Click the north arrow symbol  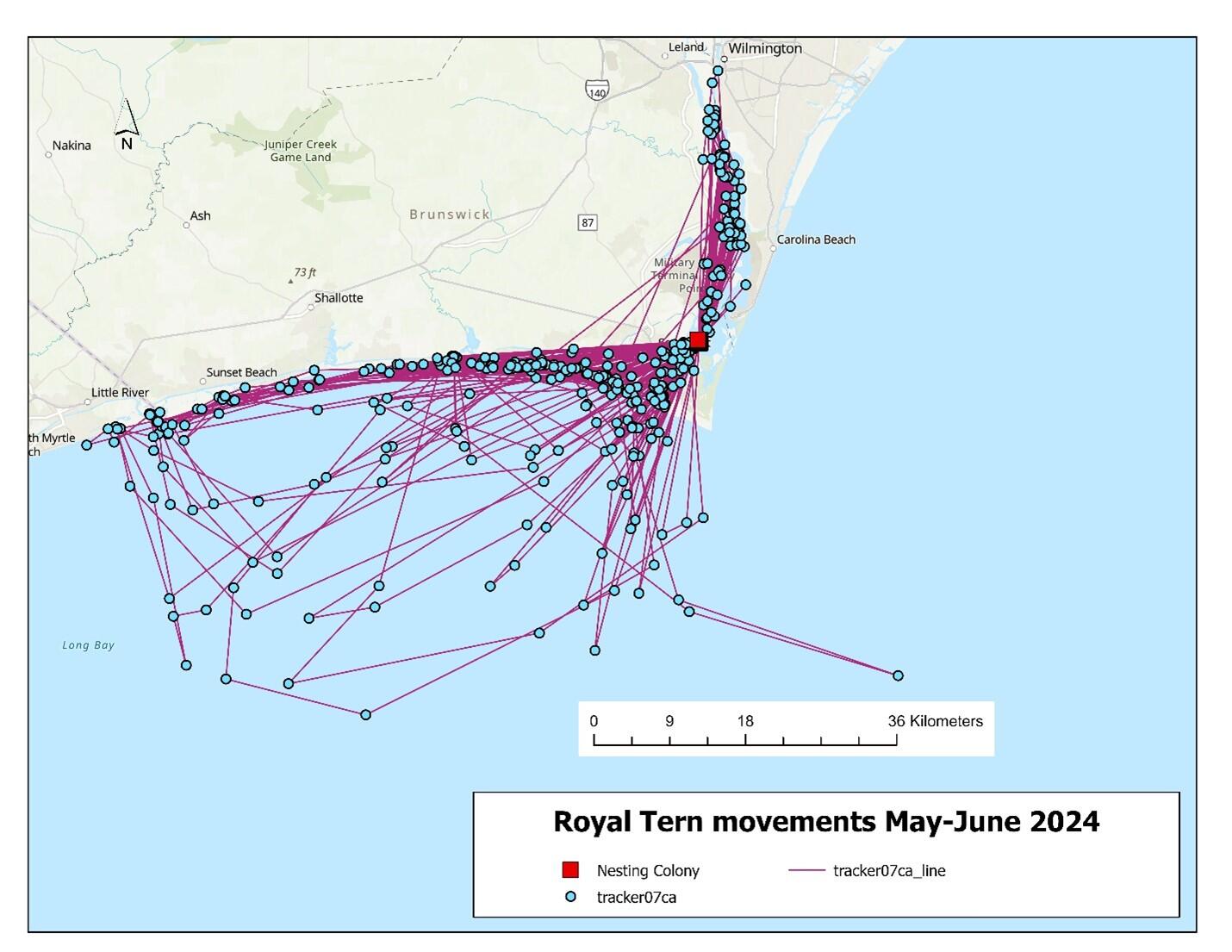(x=127, y=126)
